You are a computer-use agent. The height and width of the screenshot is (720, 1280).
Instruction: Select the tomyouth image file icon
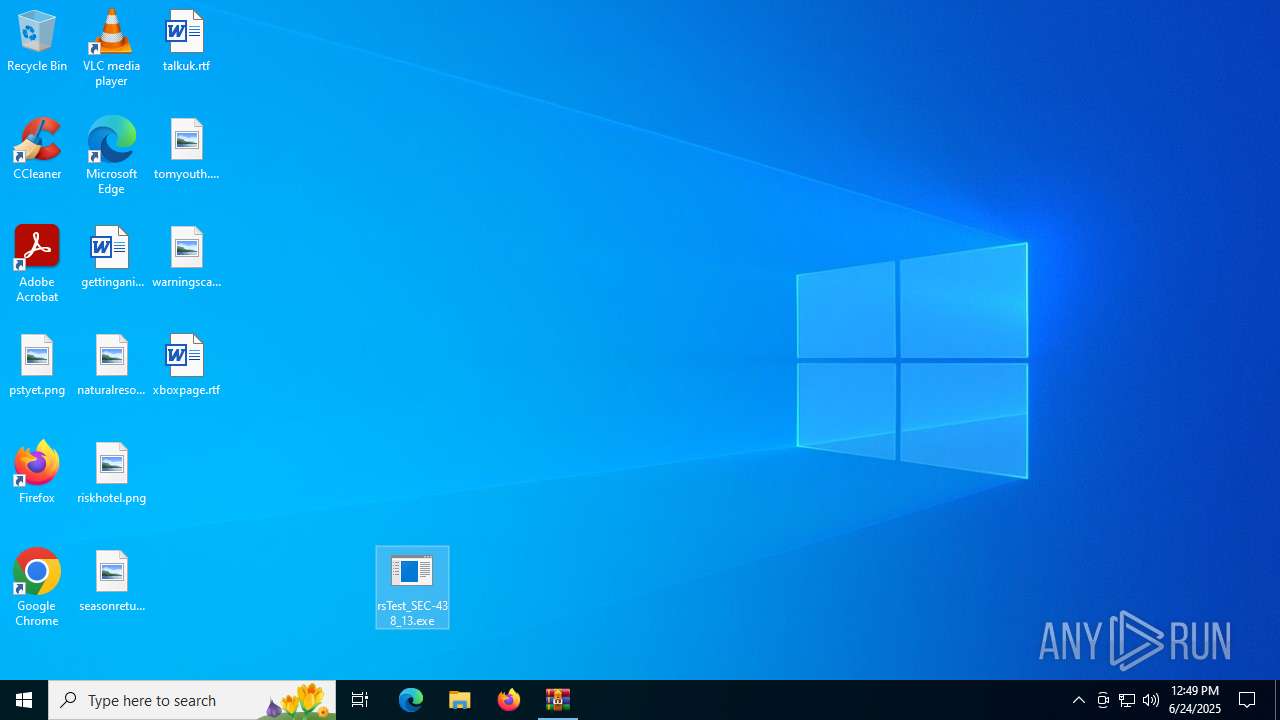click(x=186, y=149)
